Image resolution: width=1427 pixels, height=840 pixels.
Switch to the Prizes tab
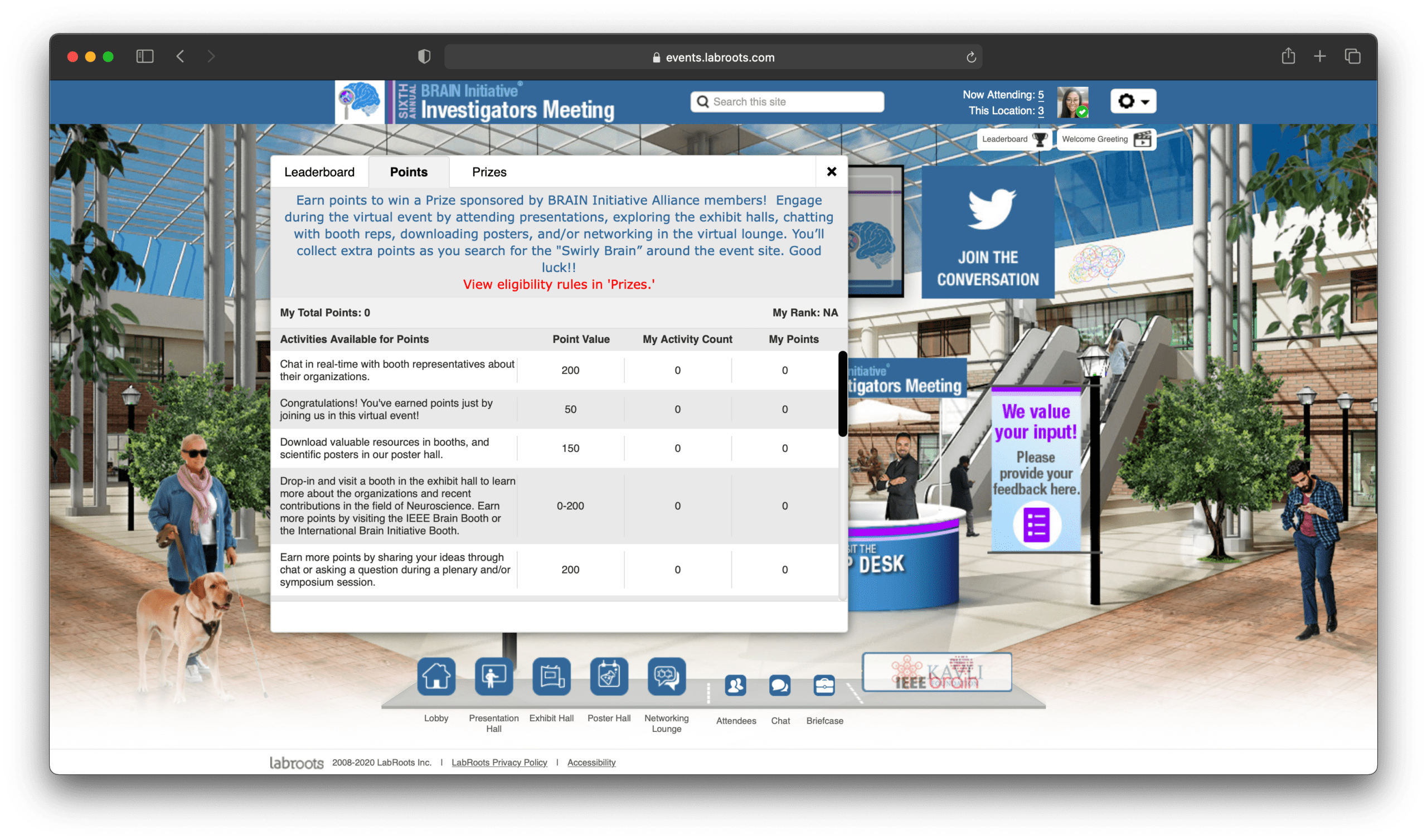(489, 172)
